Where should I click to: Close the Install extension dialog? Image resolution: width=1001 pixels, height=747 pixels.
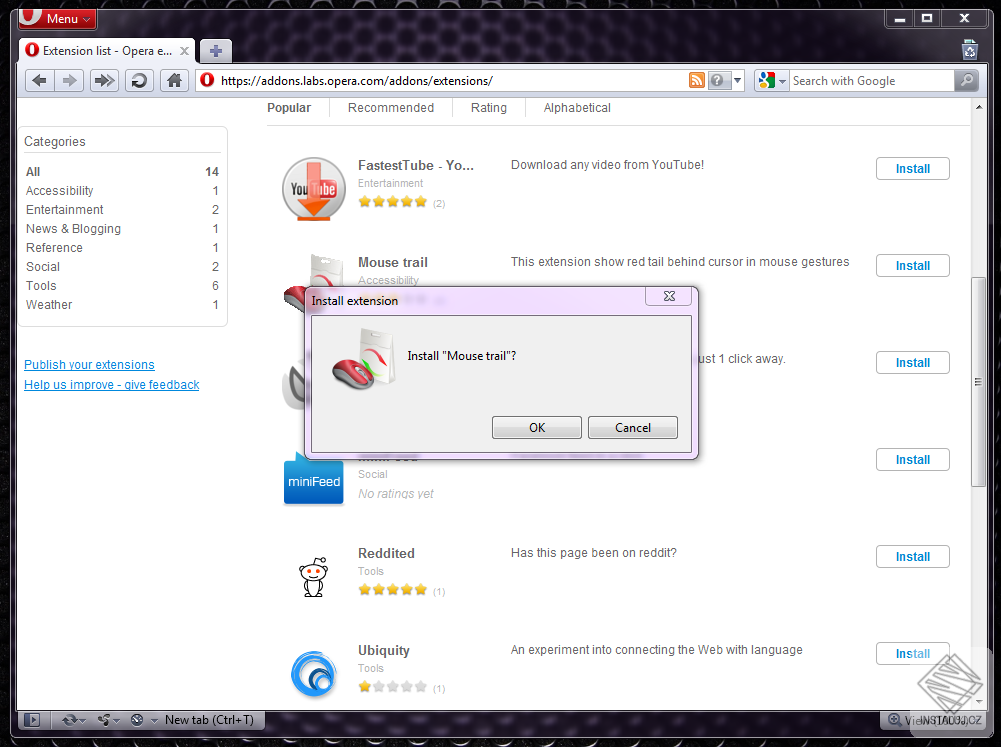pyautogui.click(x=669, y=296)
